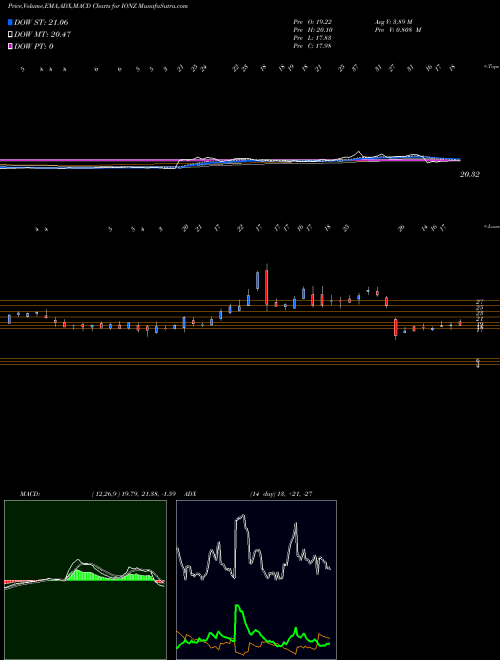This screenshot has width=500, height=660.
Task: Click the white DOW MT legend swatch
Action: [10, 35]
